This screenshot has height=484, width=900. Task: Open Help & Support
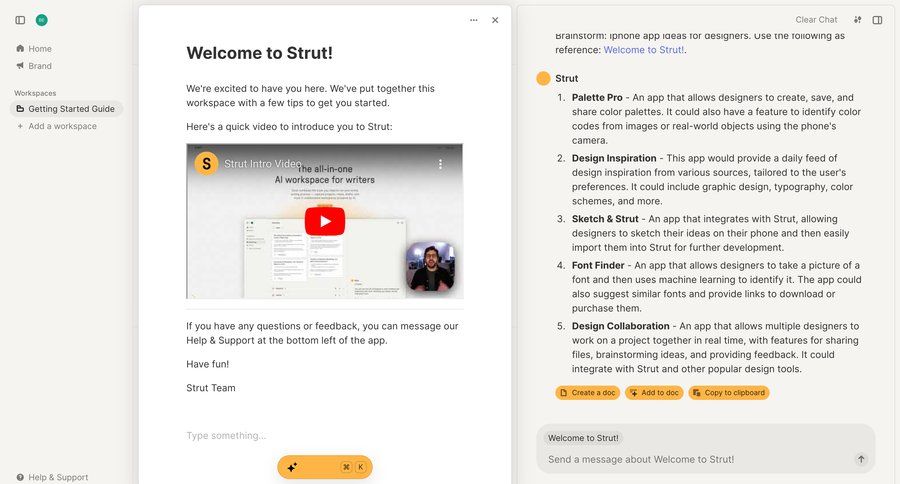pyautogui.click(x=58, y=477)
